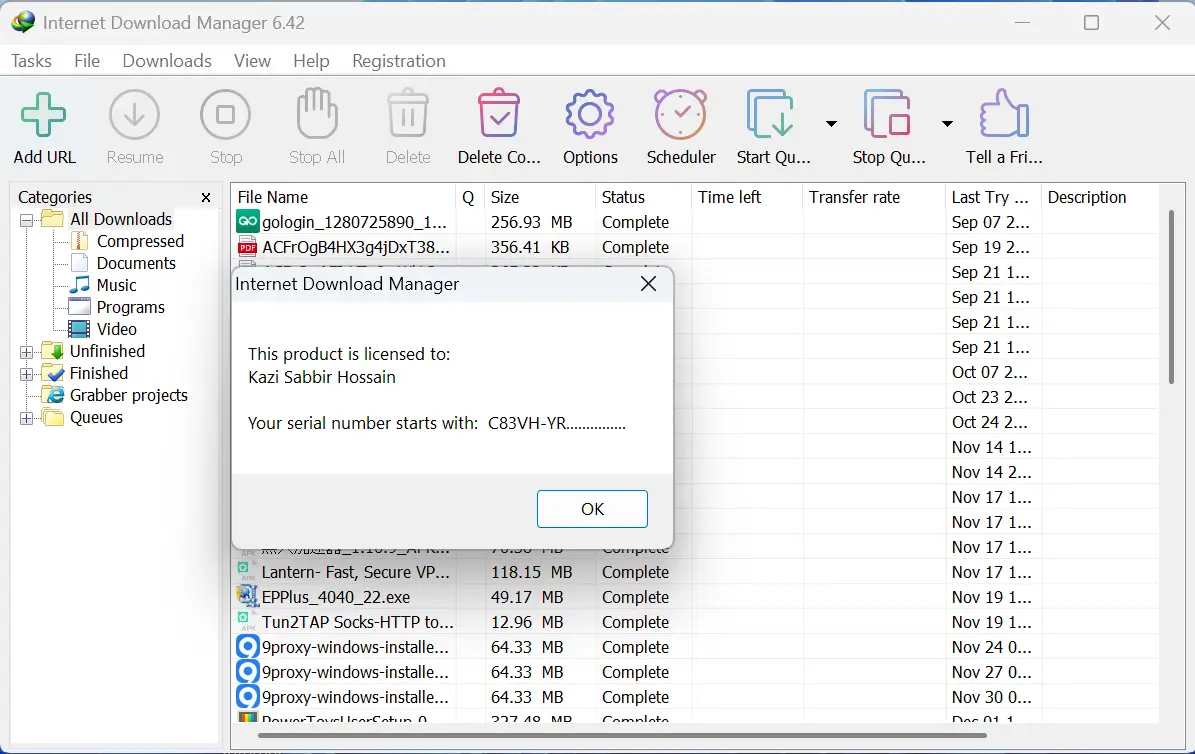Click OK on the license dialog
This screenshot has height=754, width=1195.
[592, 508]
